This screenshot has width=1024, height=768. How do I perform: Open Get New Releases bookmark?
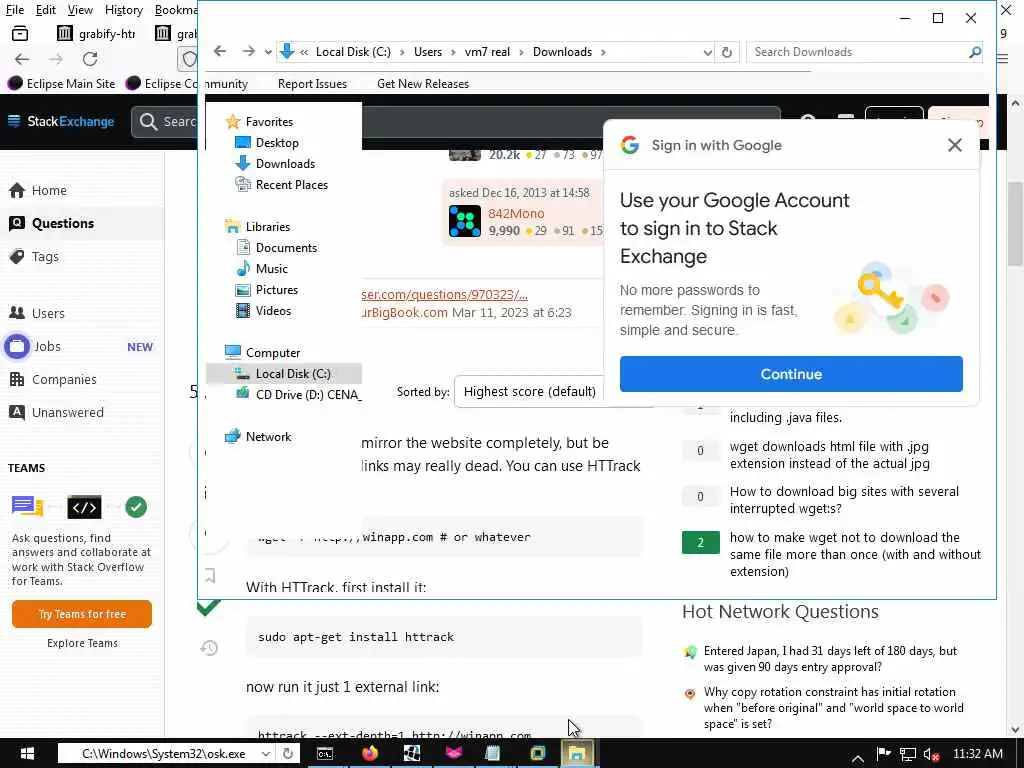coord(423,84)
